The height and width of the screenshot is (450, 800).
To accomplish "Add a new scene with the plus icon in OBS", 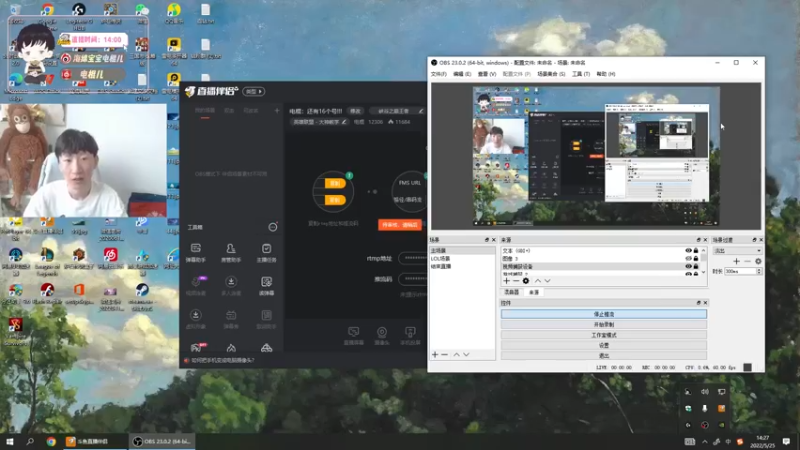I will (435, 355).
